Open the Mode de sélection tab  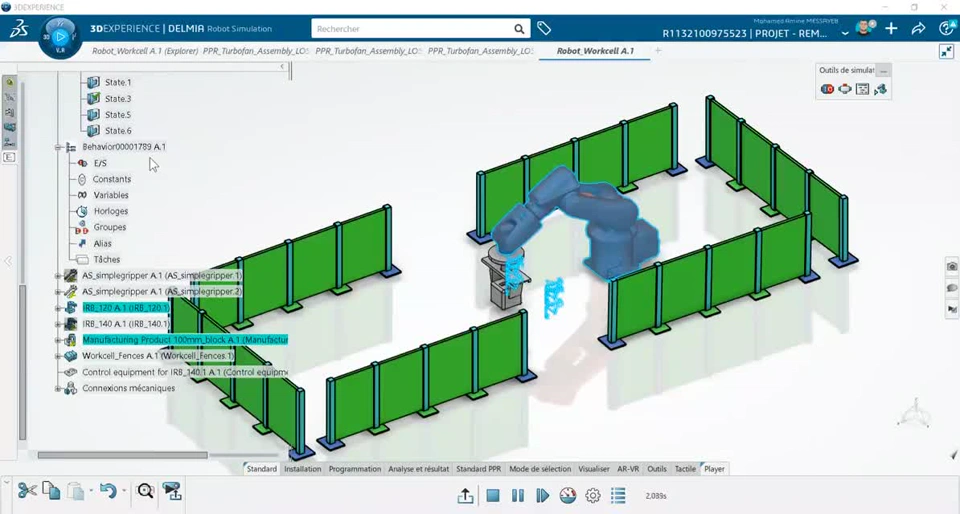tap(540, 469)
